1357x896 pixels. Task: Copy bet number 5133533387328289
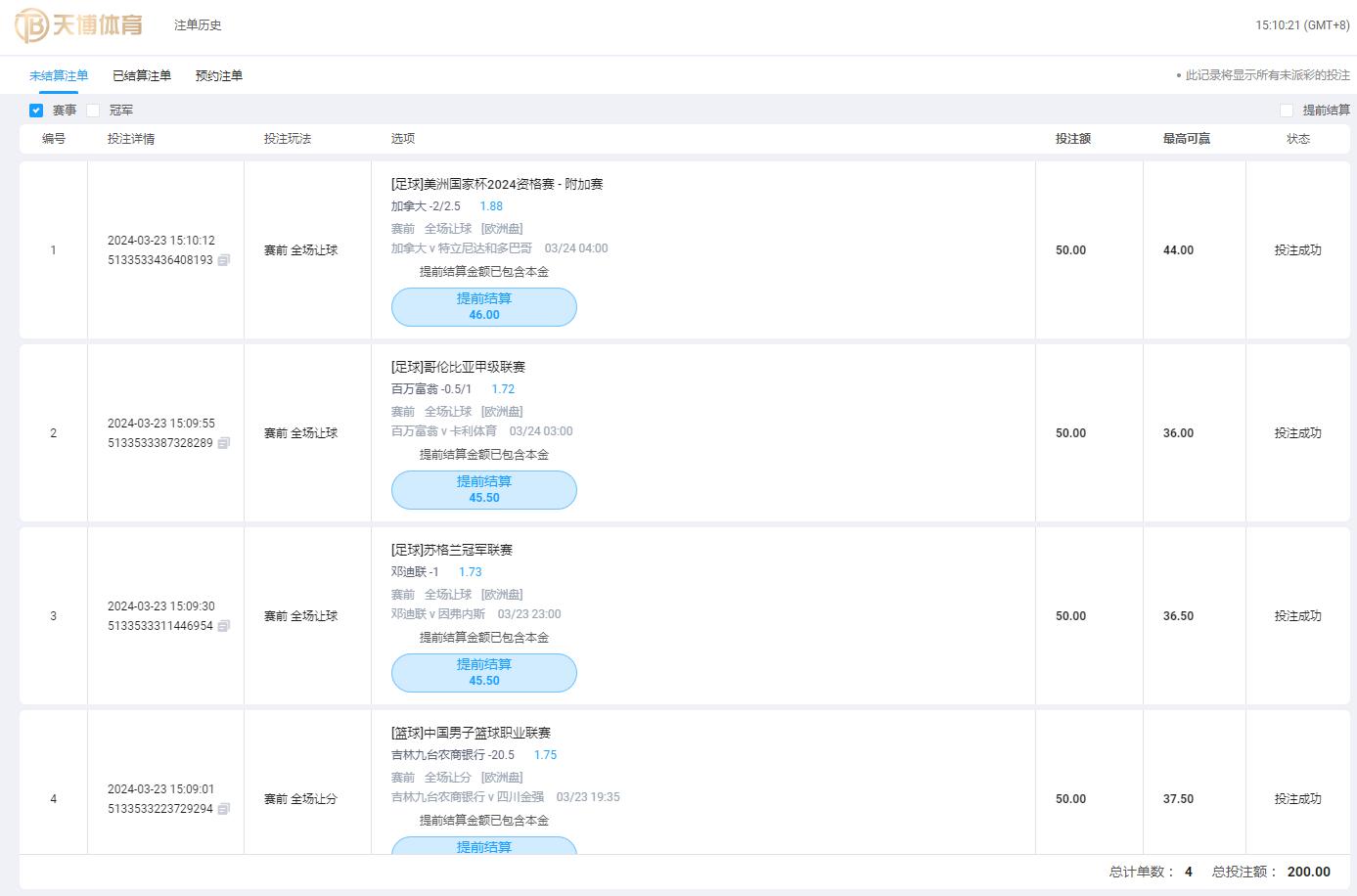[x=224, y=443]
